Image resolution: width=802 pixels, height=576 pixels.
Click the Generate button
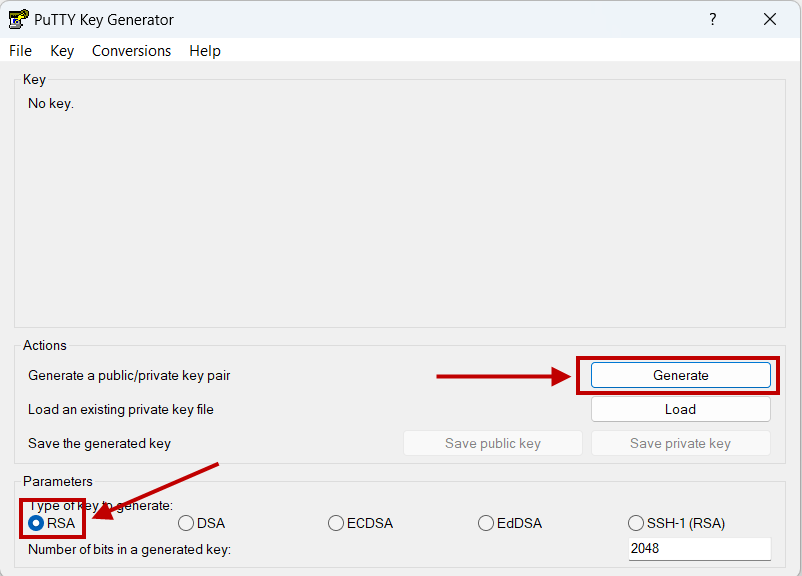681,375
